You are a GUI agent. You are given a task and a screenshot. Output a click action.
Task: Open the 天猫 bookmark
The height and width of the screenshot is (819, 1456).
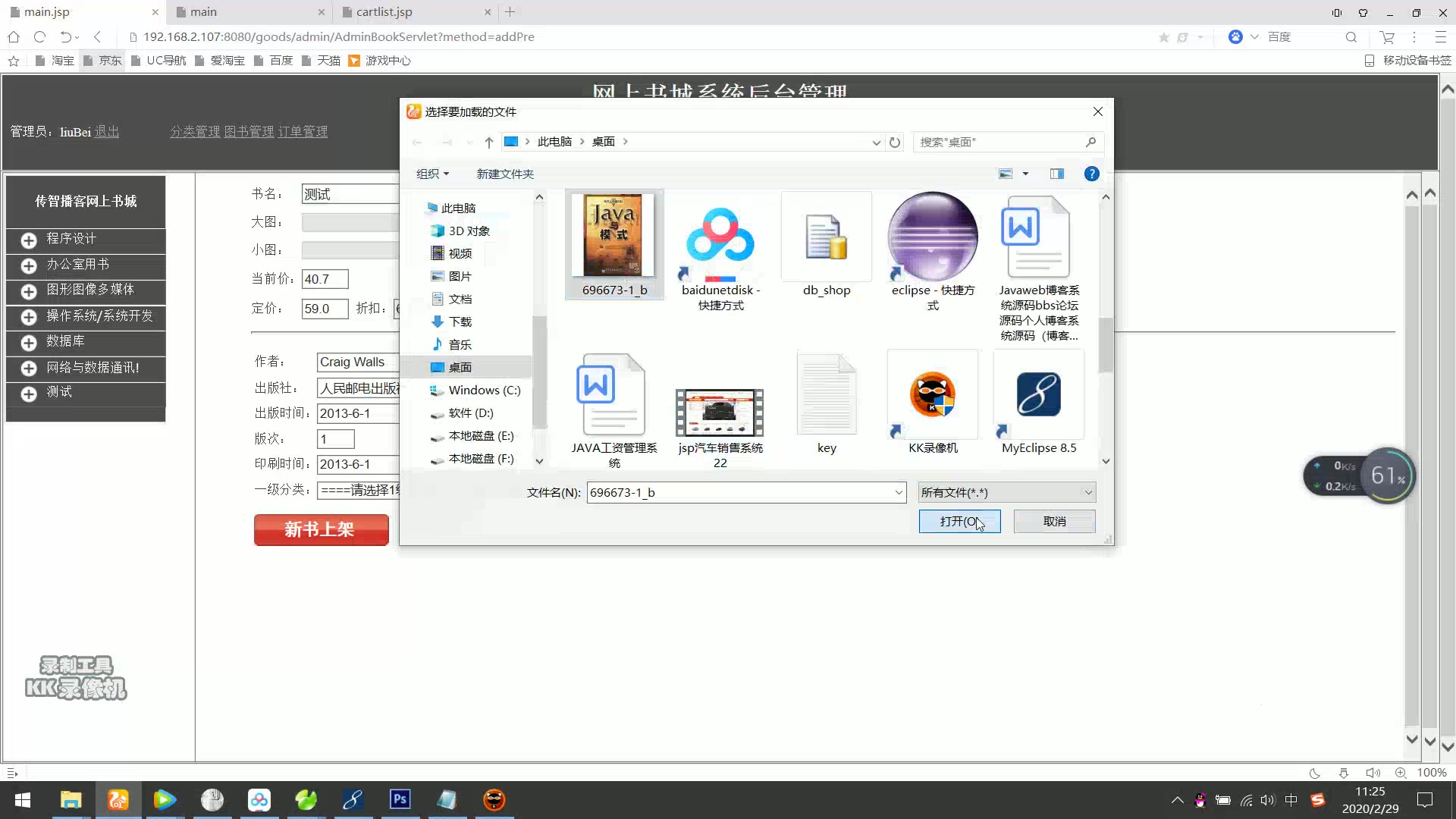pos(321,61)
